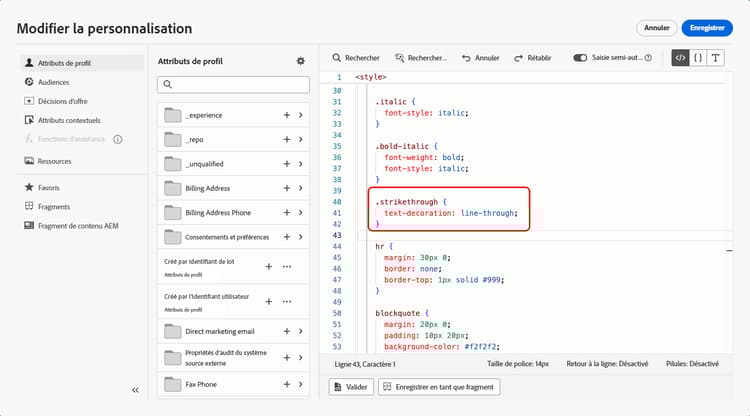Add the _experience folder with plus icon
The height and width of the screenshot is (416, 750).
[287, 115]
